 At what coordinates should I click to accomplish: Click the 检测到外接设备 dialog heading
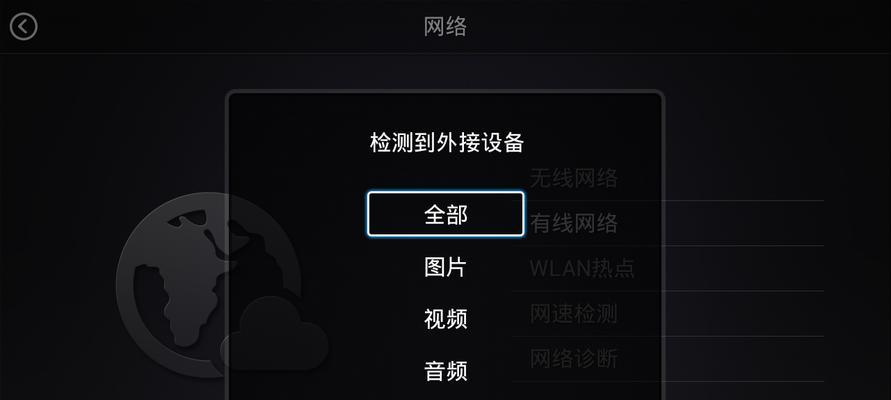[447, 143]
